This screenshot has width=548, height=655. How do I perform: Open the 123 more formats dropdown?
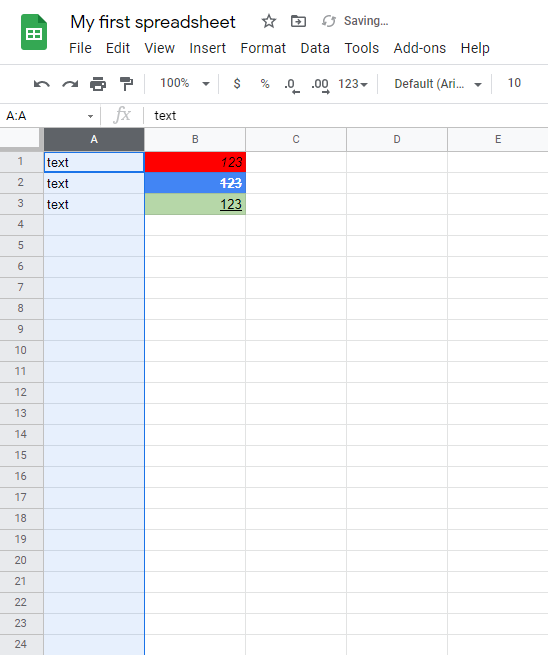pos(353,84)
